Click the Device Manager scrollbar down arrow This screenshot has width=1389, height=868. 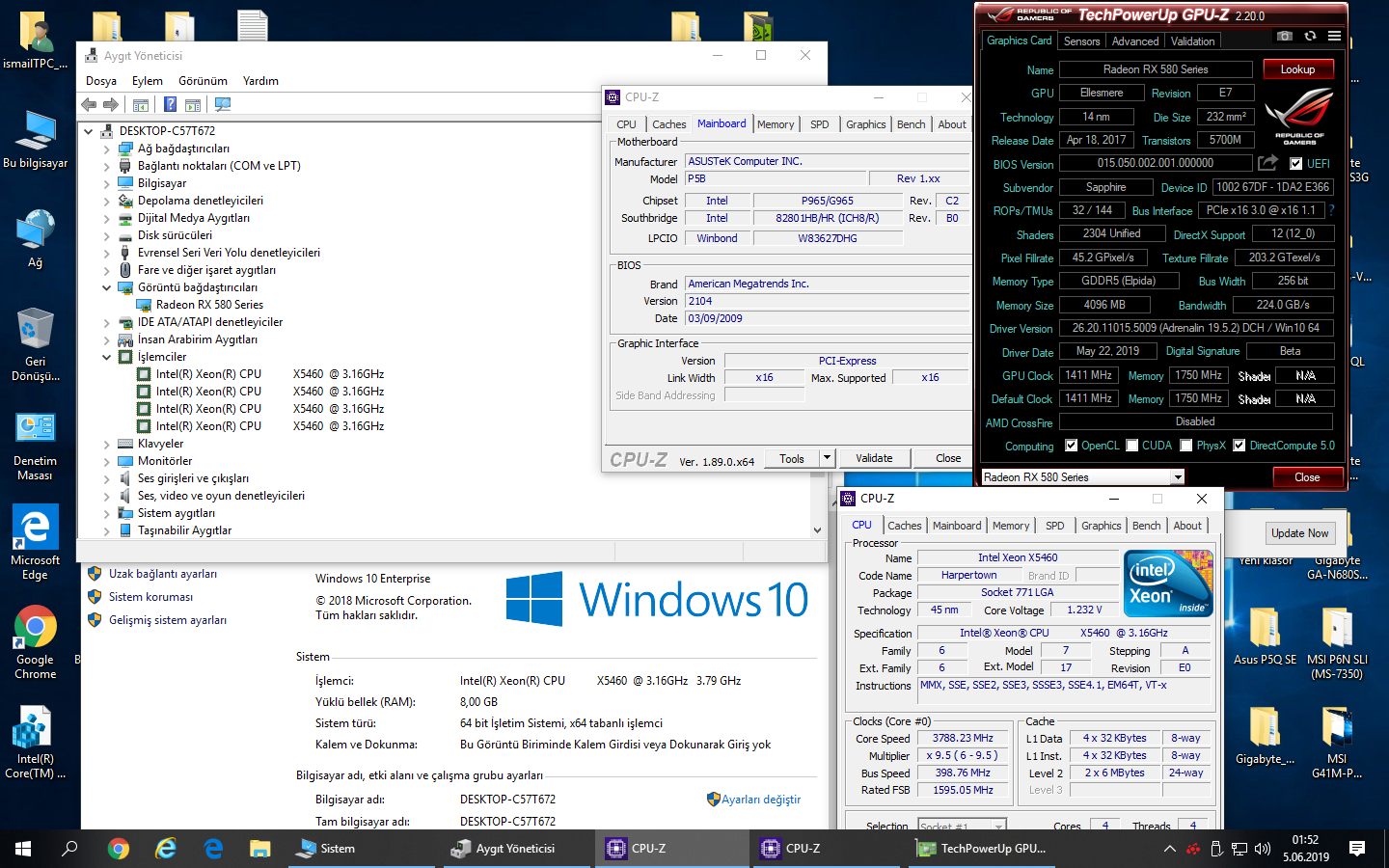click(817, 530)
